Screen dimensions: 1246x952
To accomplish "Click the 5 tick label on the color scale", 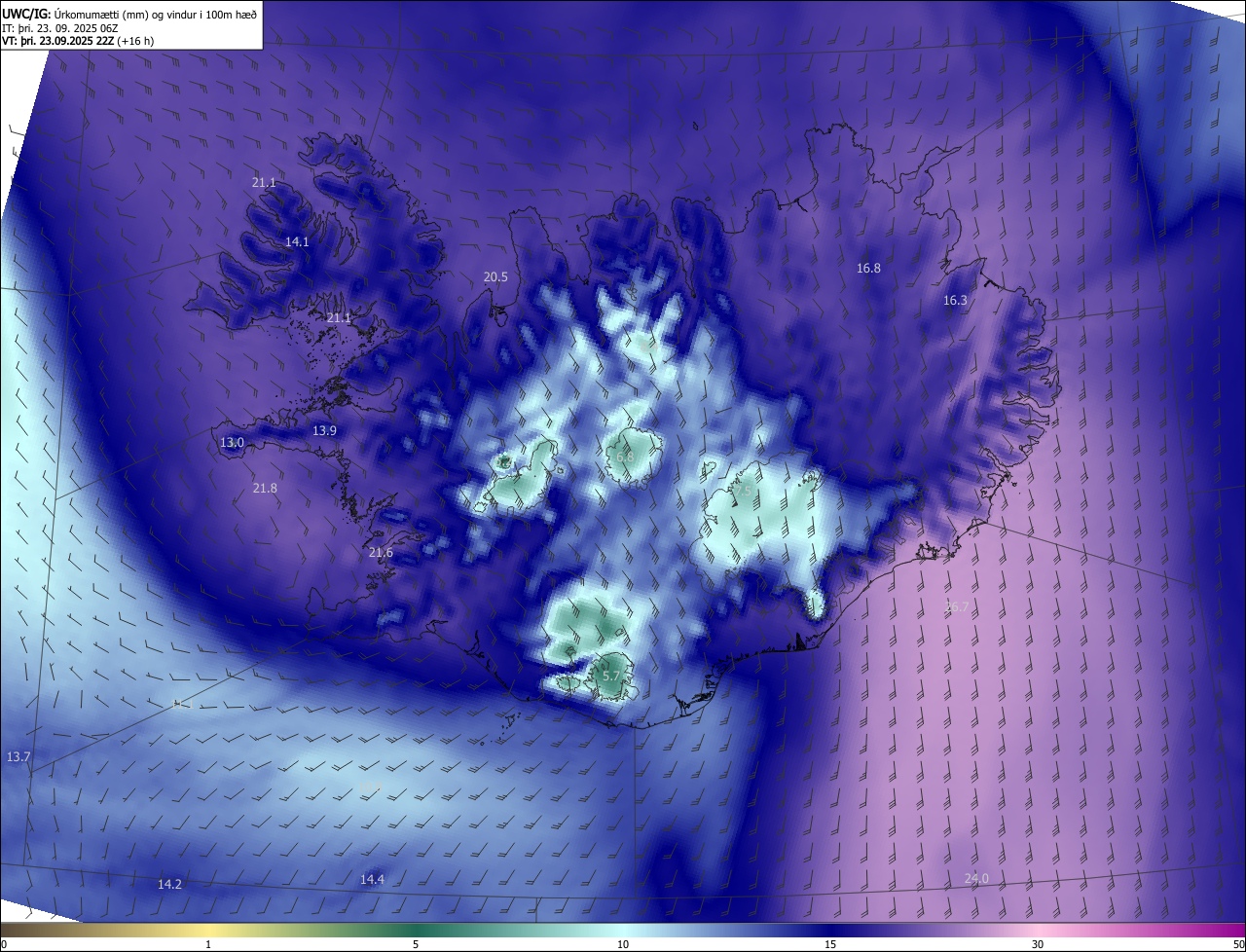I will coord(416,945).
